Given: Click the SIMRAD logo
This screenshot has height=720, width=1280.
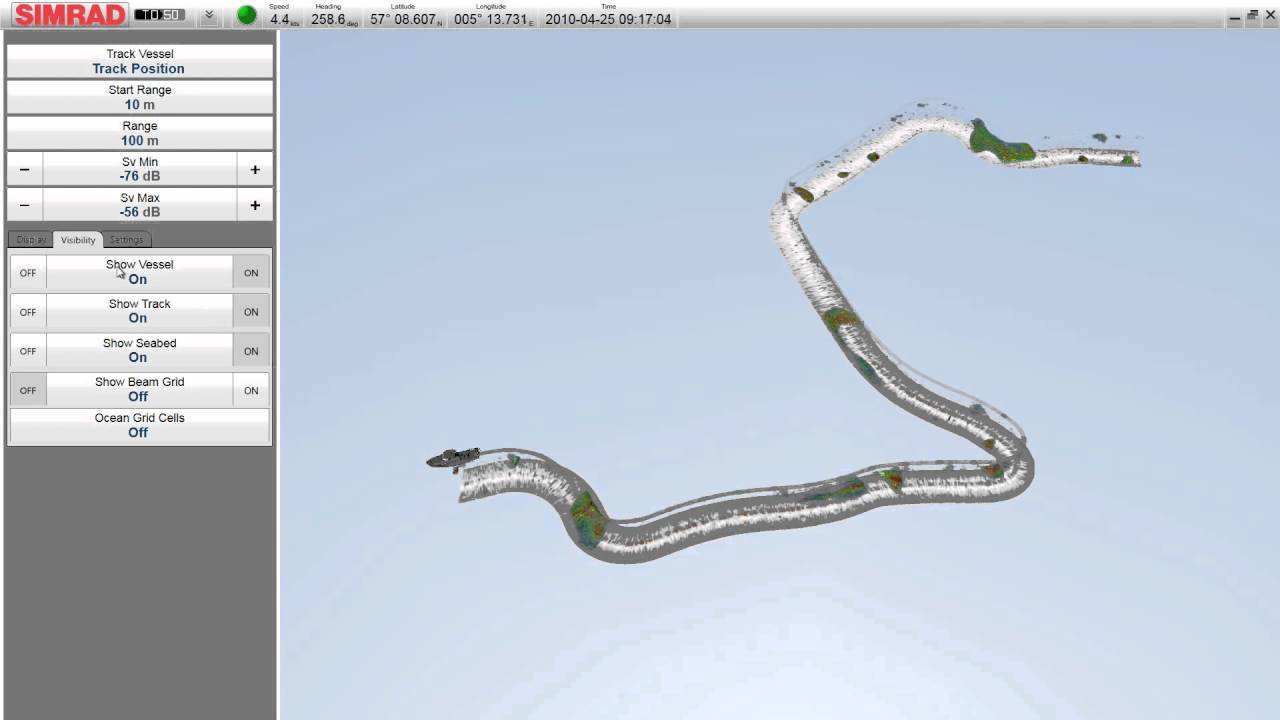Looking at the screenshot, I should click(x=70, y=15).
